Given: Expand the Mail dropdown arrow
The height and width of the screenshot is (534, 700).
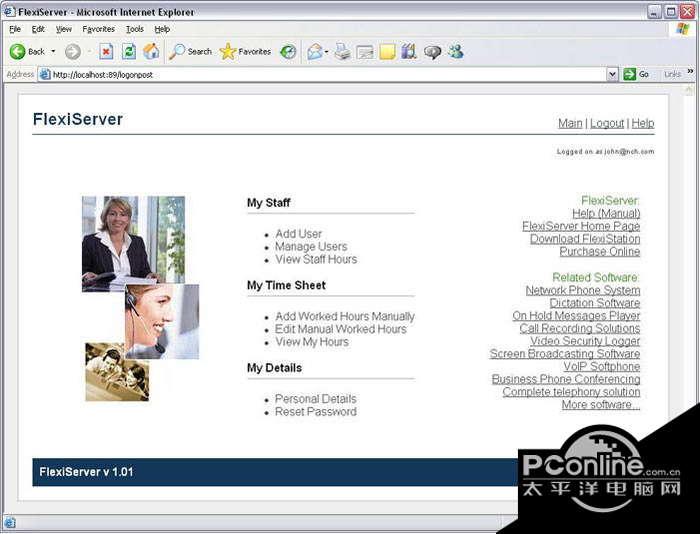Looking at the screenshot, I should click(x=326, y=52).
